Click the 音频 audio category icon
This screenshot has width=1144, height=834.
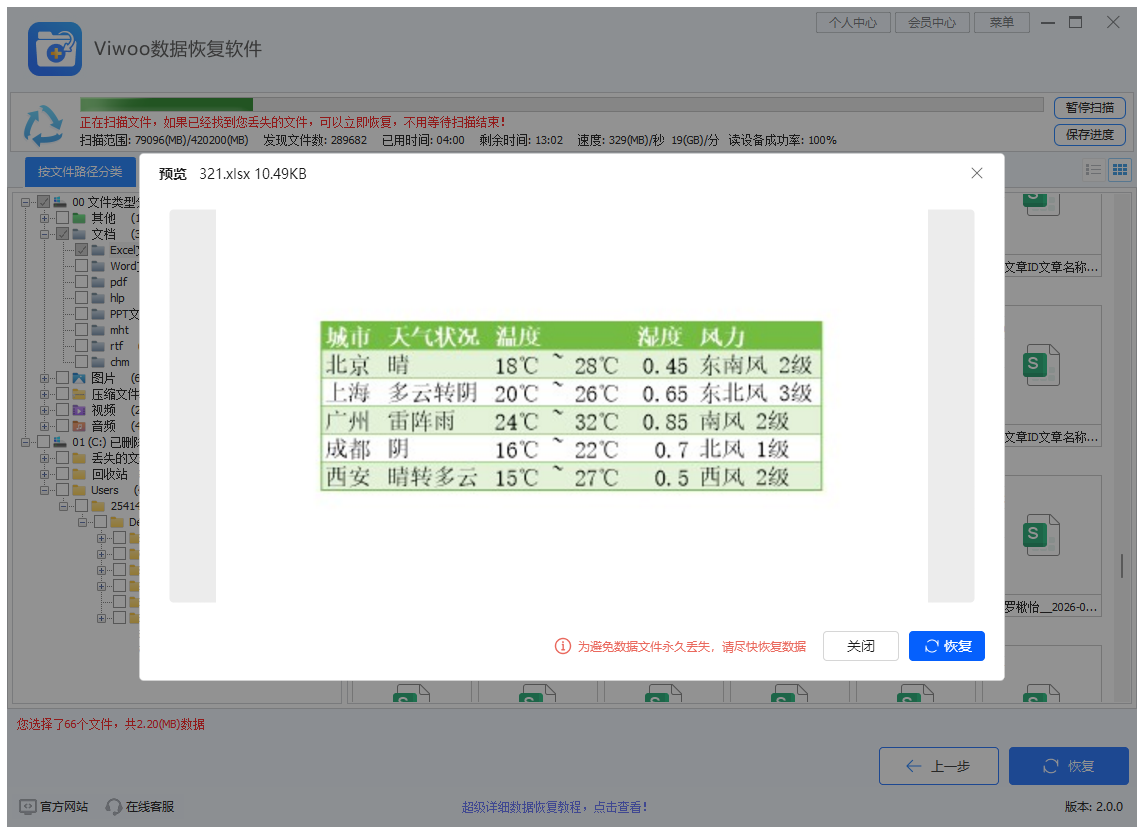tap(79, 425)
